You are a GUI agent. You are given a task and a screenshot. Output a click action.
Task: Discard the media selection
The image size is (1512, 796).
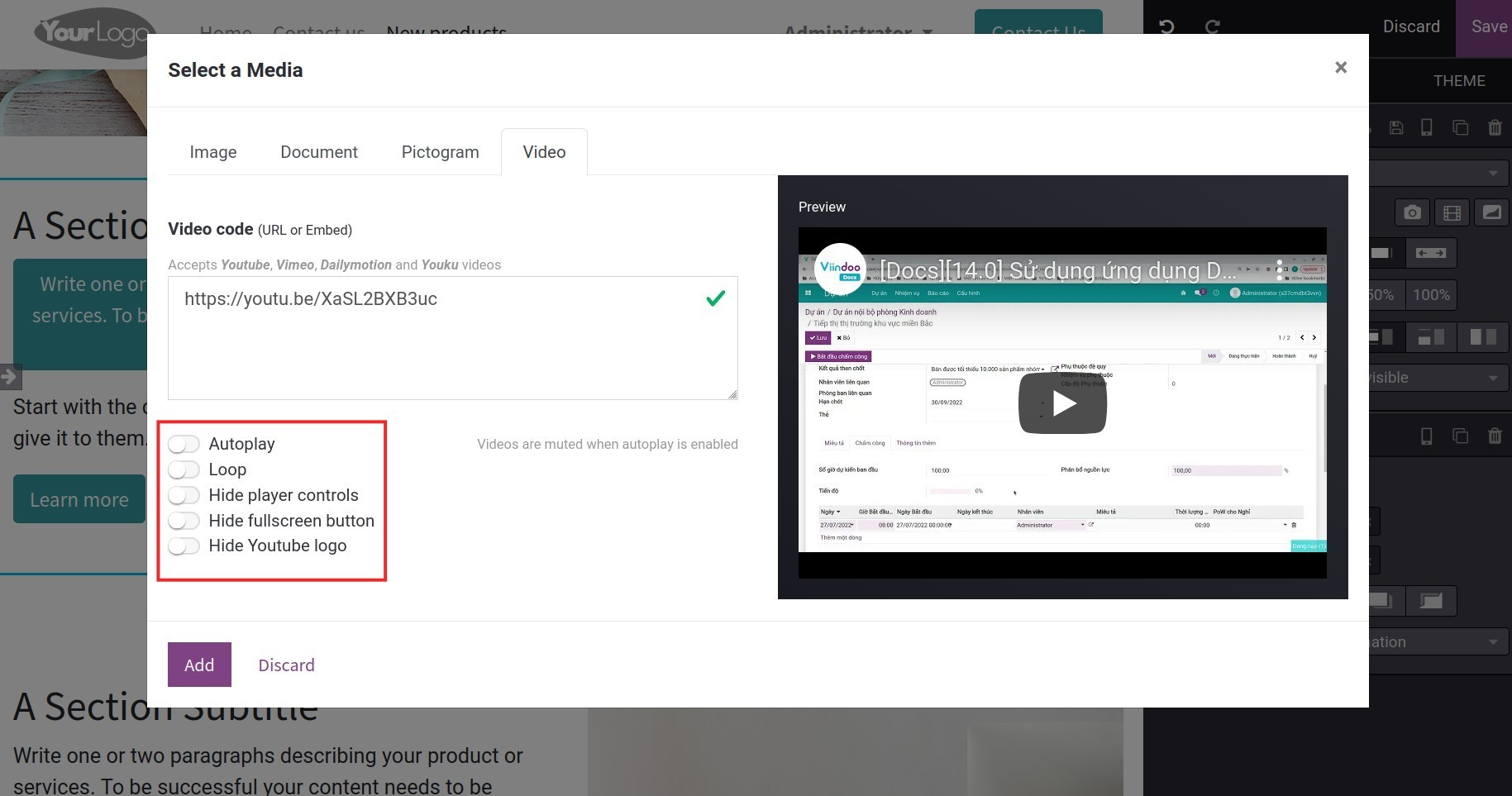point(286,665)
